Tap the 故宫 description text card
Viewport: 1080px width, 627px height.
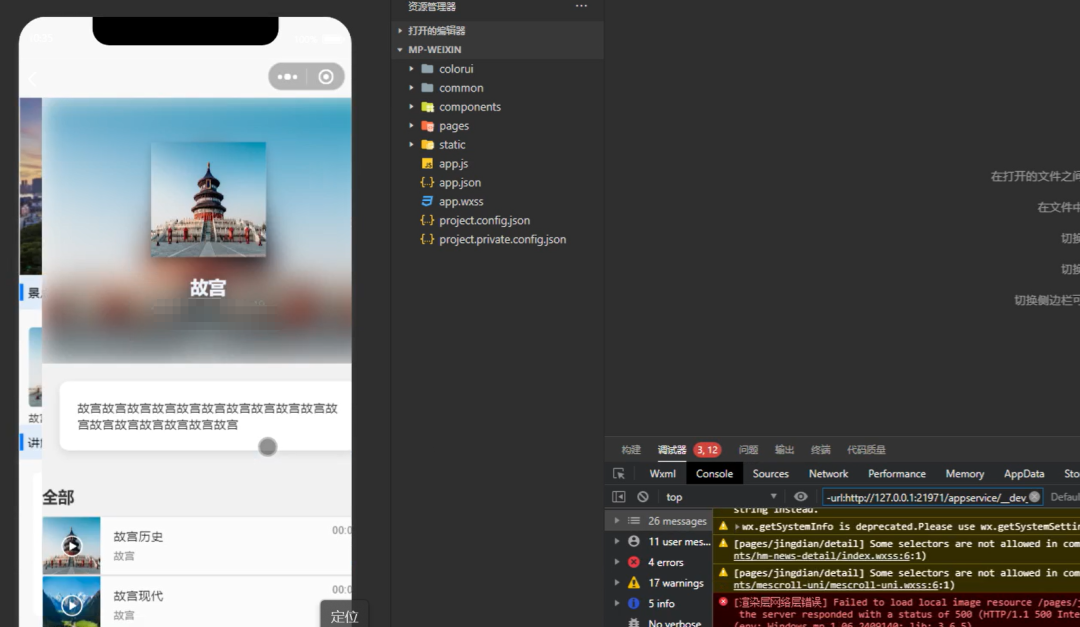click(205, 416)
